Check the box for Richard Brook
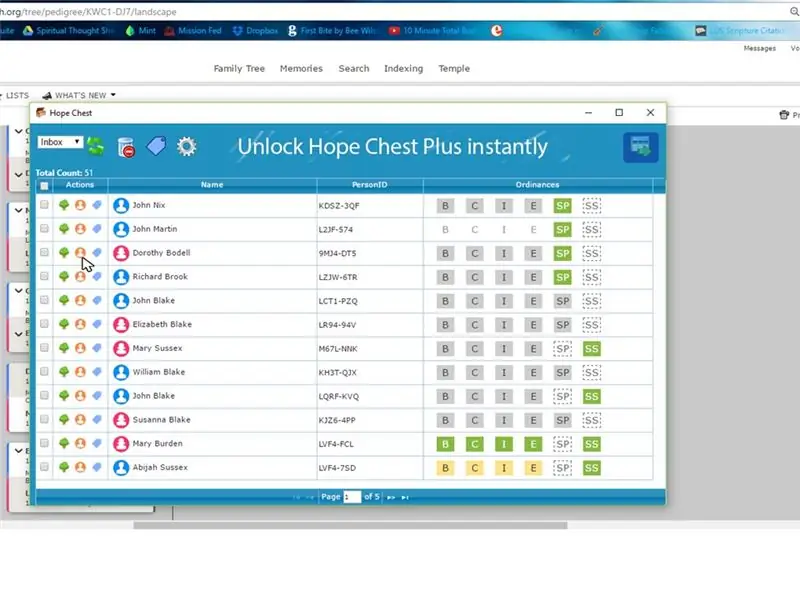800x600 pixels. click(x=44, y=276)
